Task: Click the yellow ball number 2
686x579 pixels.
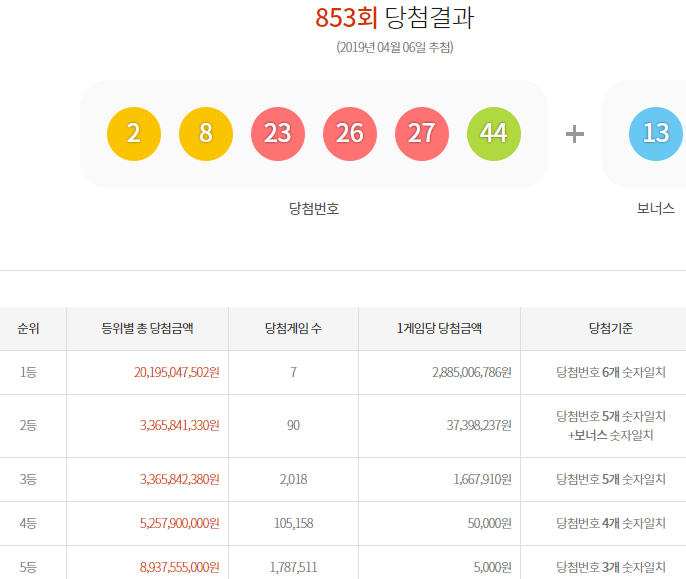Action: 134,133
